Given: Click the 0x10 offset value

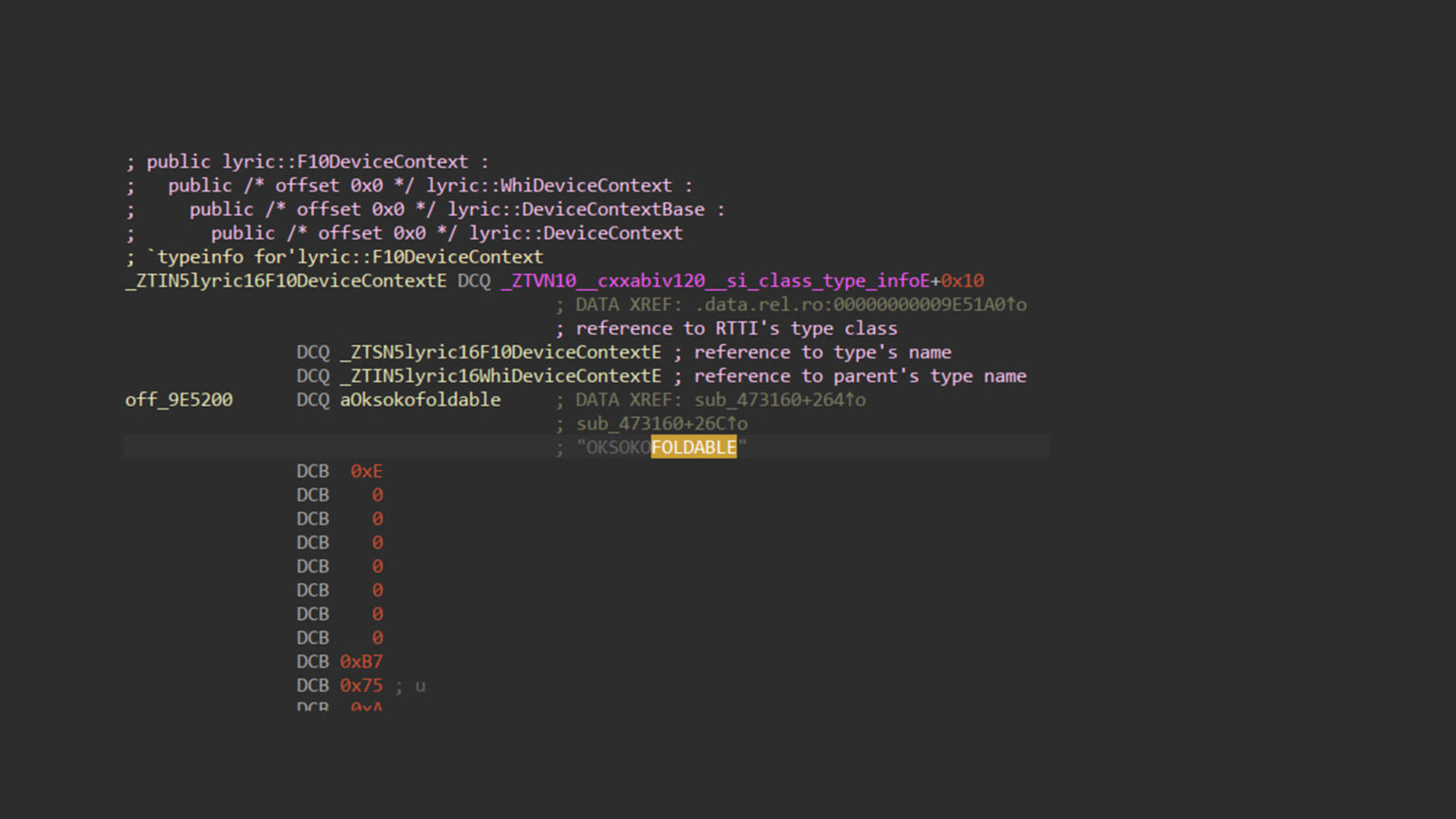Looking at the screenshot, I should (963, 281).
